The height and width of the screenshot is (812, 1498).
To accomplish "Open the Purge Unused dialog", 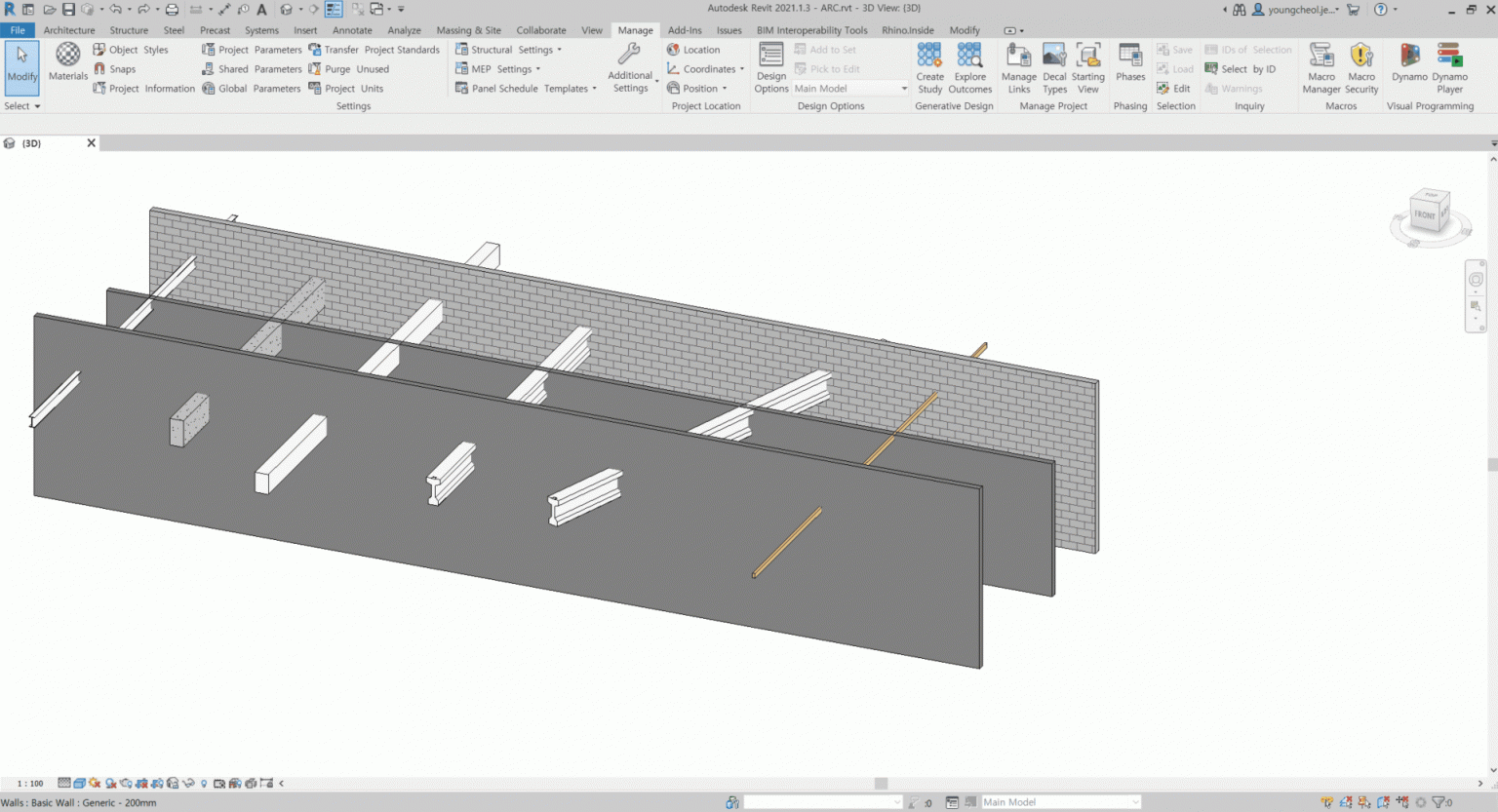I will 353,68.
